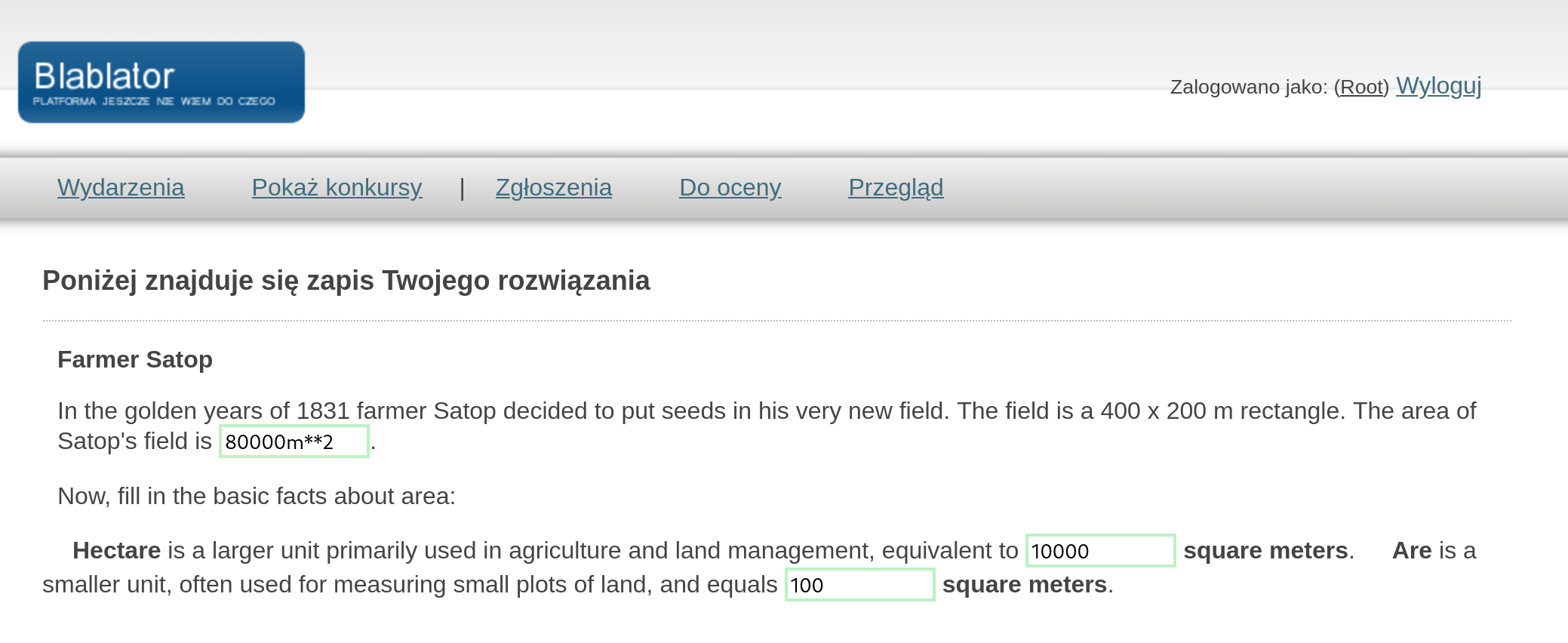Viewport: 1568px width, 643px height.
Task: Focus the Hectare answer field with 10000
Action: tap(1099, 551)
